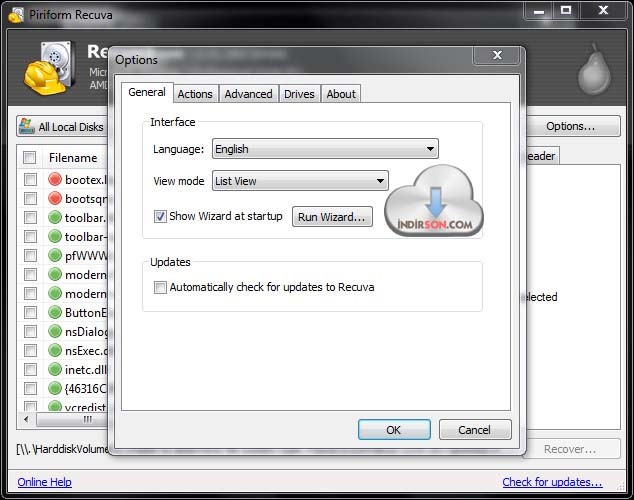Viewport: 634px width, 500px height.
Task: Click the red status dot for bootsqm
Action: [x=55, y=198]
